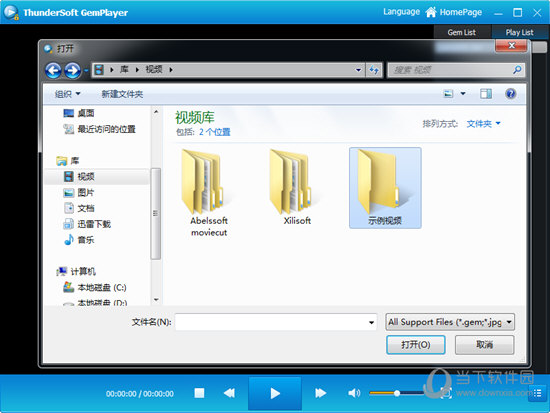Image resolution: width=550 pixels, height=413 pixels.
Task: Toggle the preview pane icon
Action: click(486, 94)
